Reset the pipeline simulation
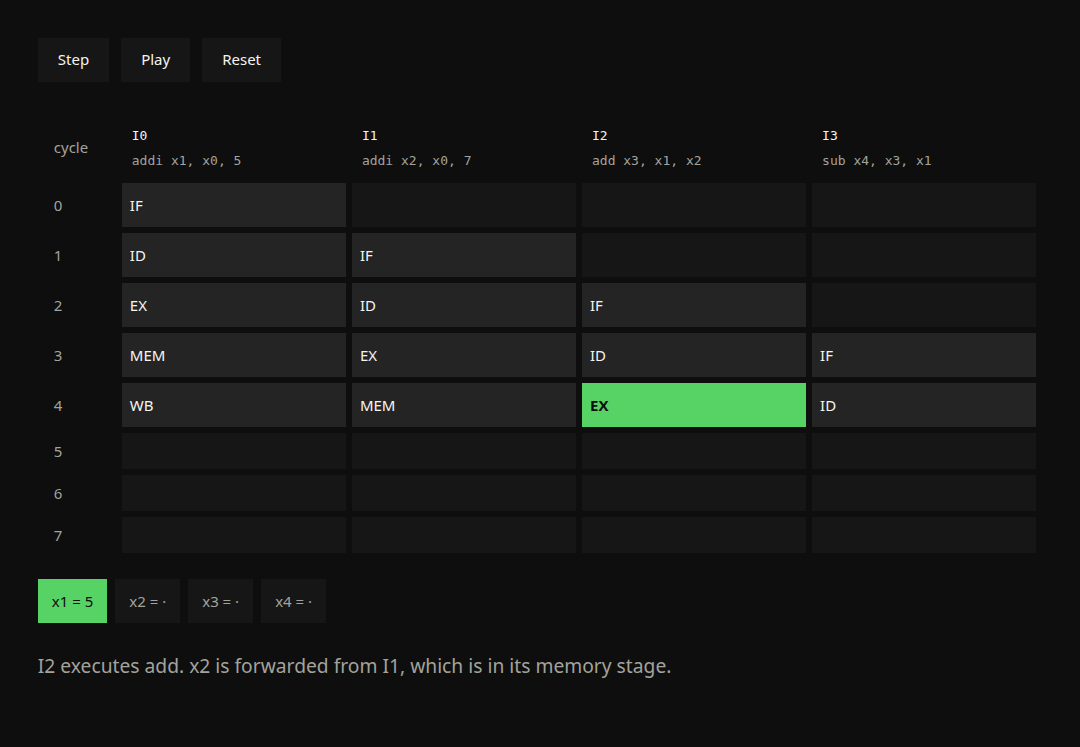This screenshot has width=1080, height=747. click(x=241, y=60)
